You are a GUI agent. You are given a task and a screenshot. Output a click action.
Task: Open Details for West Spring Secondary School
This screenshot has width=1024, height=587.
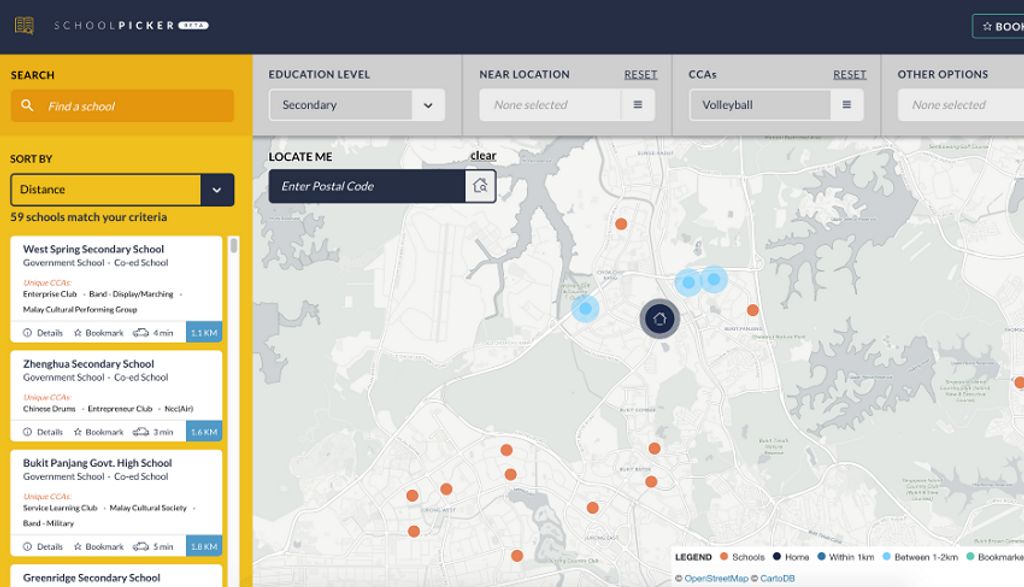[x=43, y=333]
